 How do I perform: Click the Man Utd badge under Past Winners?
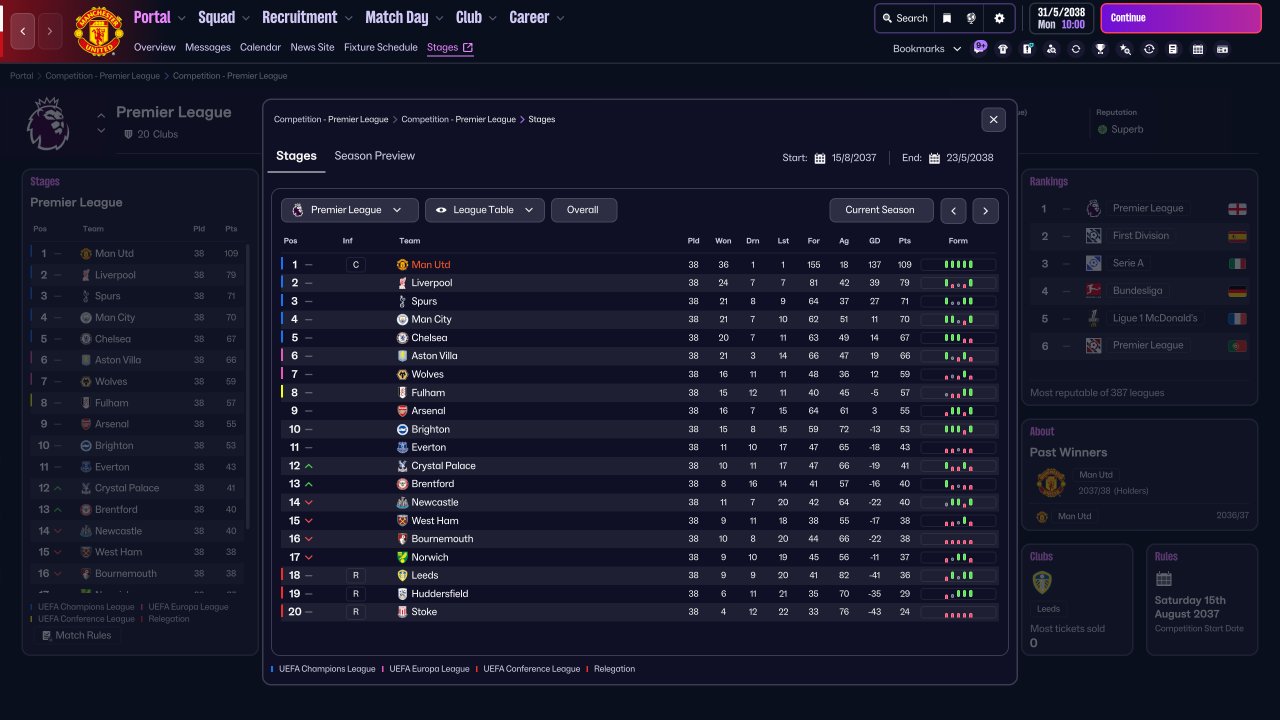[1050, 483]
